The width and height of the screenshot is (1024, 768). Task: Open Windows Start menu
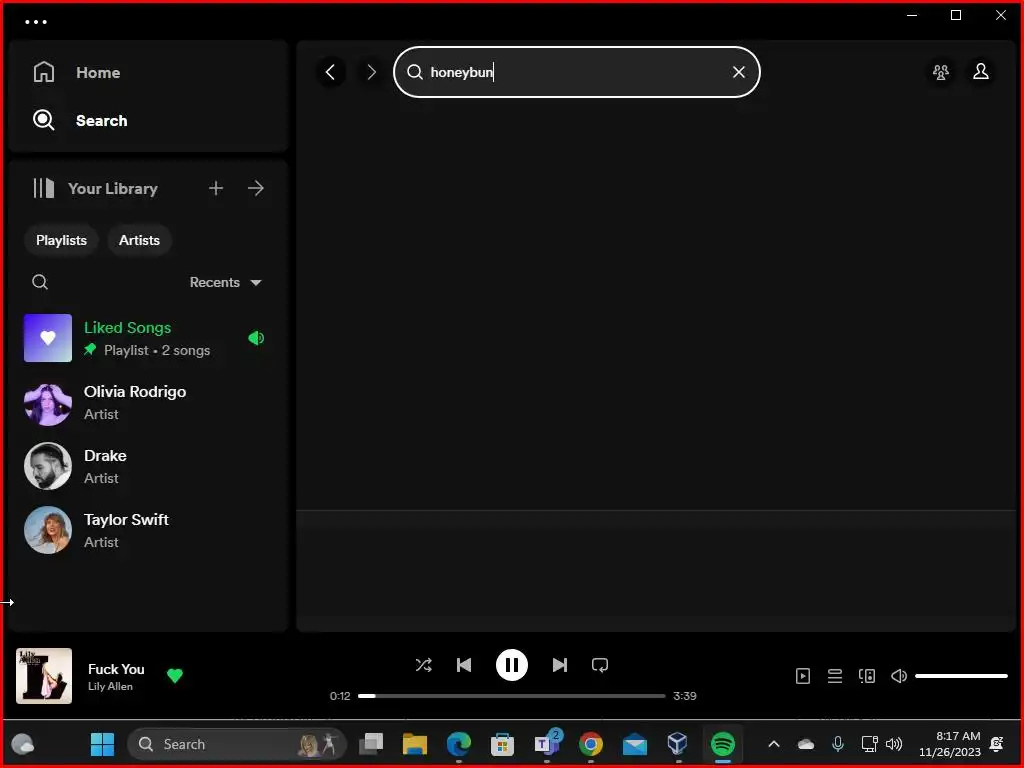click(x=102, y=744)
